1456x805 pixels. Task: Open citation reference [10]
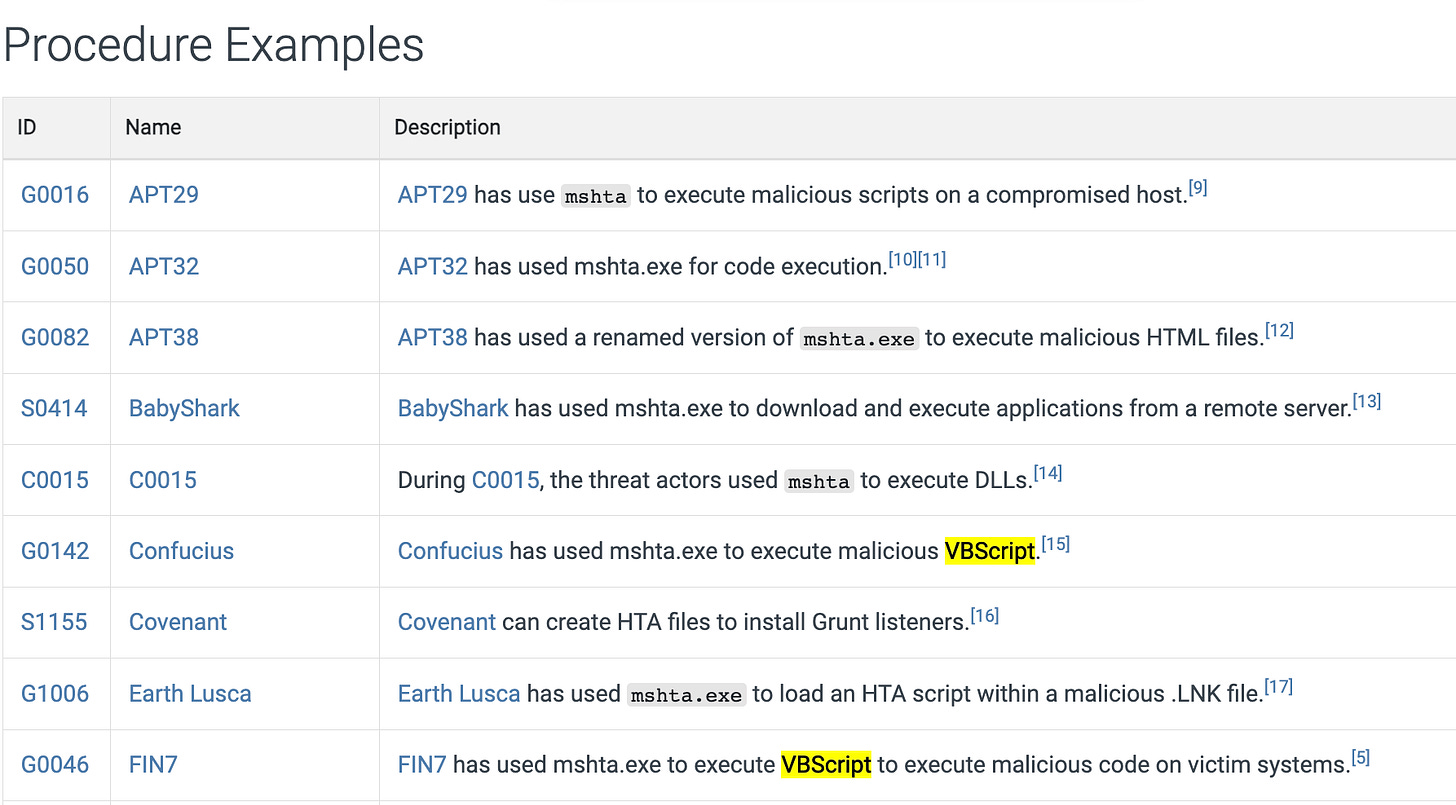(x=903, y=259)
